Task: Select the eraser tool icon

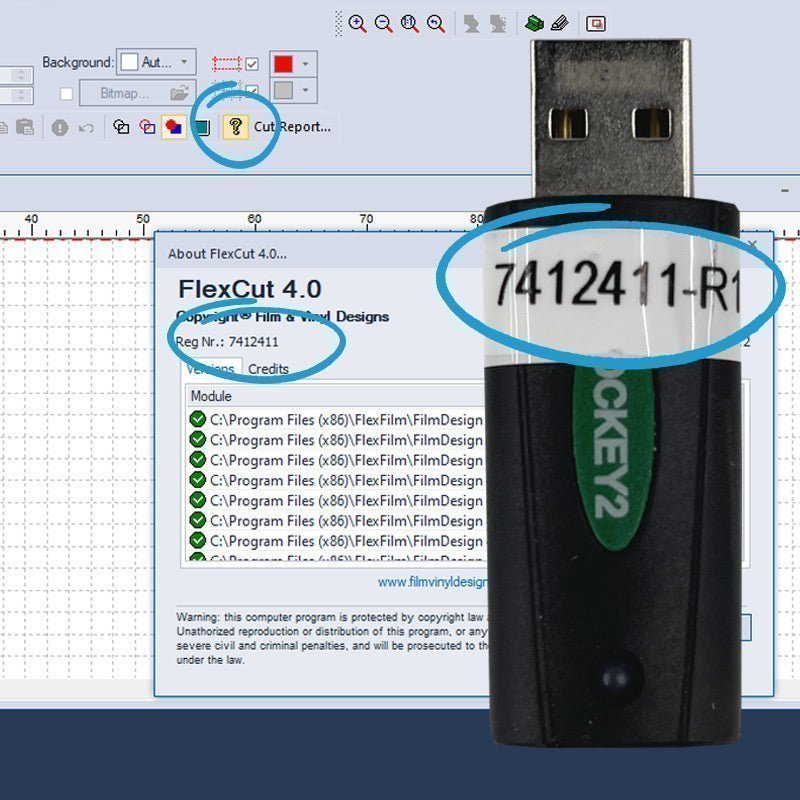Action: point(560,23)
